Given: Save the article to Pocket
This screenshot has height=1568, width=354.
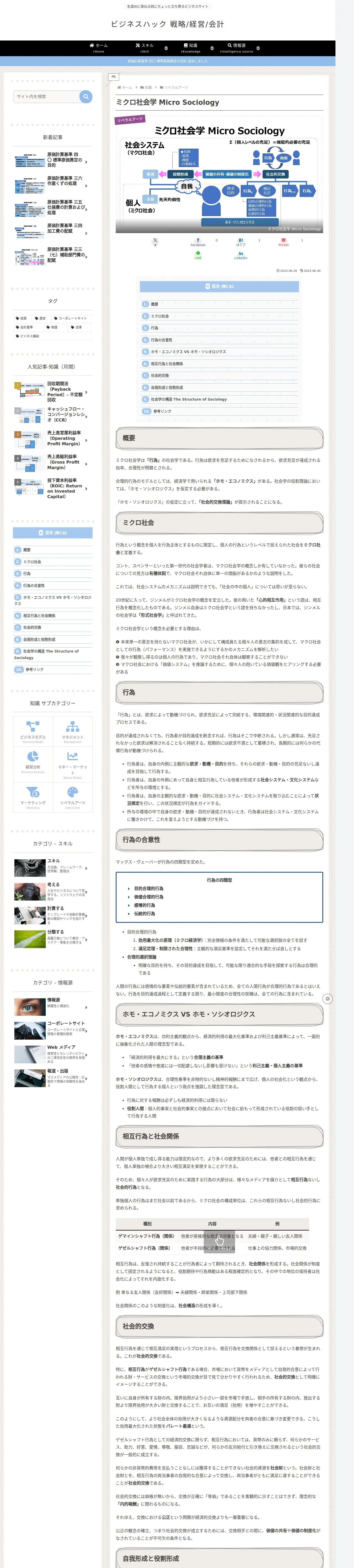Looking at the screenshot, I should click(283, 242).
